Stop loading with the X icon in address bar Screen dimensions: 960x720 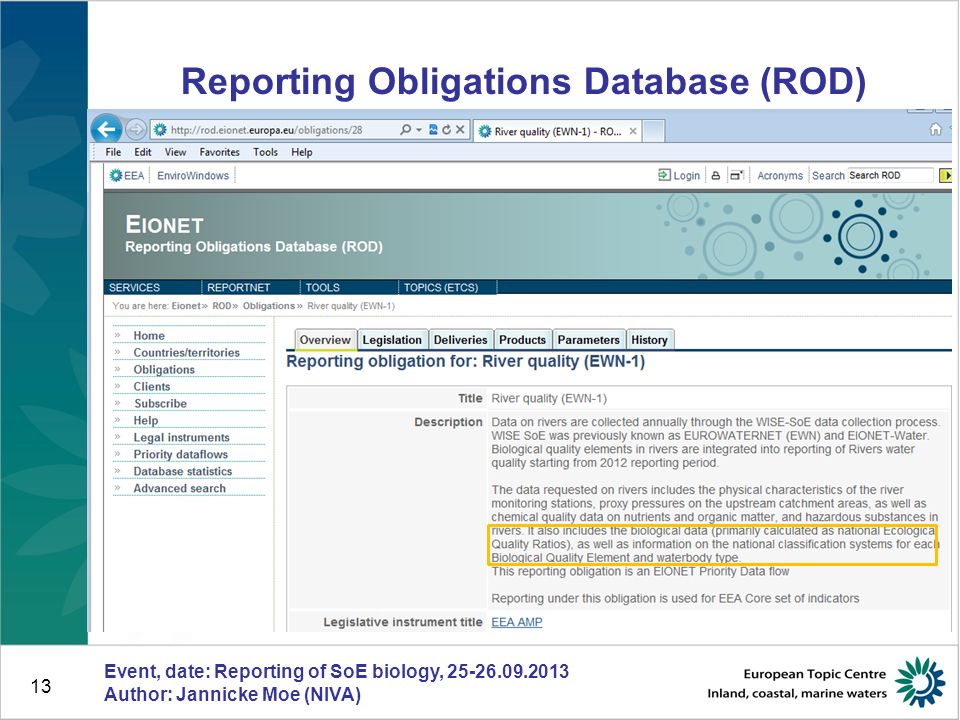pos(460,130)
